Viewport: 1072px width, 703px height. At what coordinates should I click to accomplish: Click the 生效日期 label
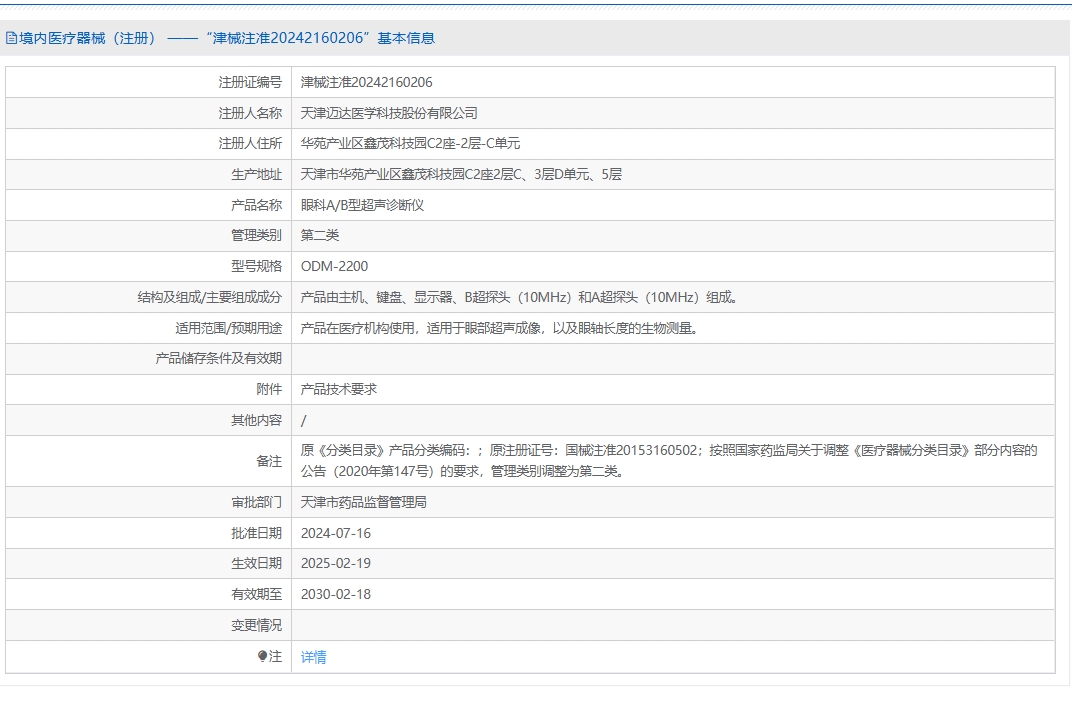pos(256,563)
